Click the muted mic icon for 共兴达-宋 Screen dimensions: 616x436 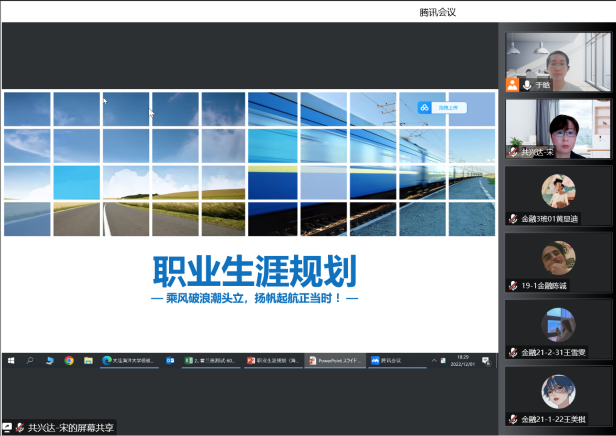[x=513, y=152]
